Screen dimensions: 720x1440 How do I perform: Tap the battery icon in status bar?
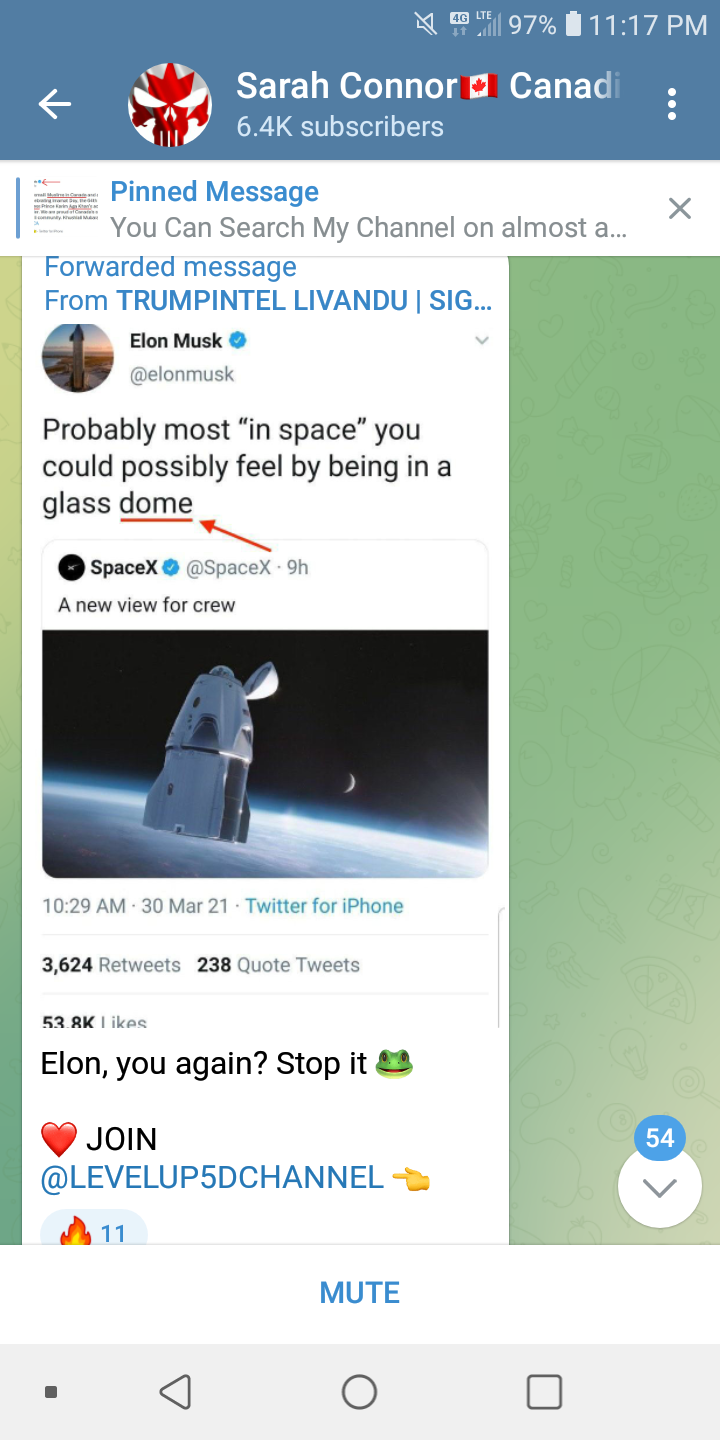573,24
